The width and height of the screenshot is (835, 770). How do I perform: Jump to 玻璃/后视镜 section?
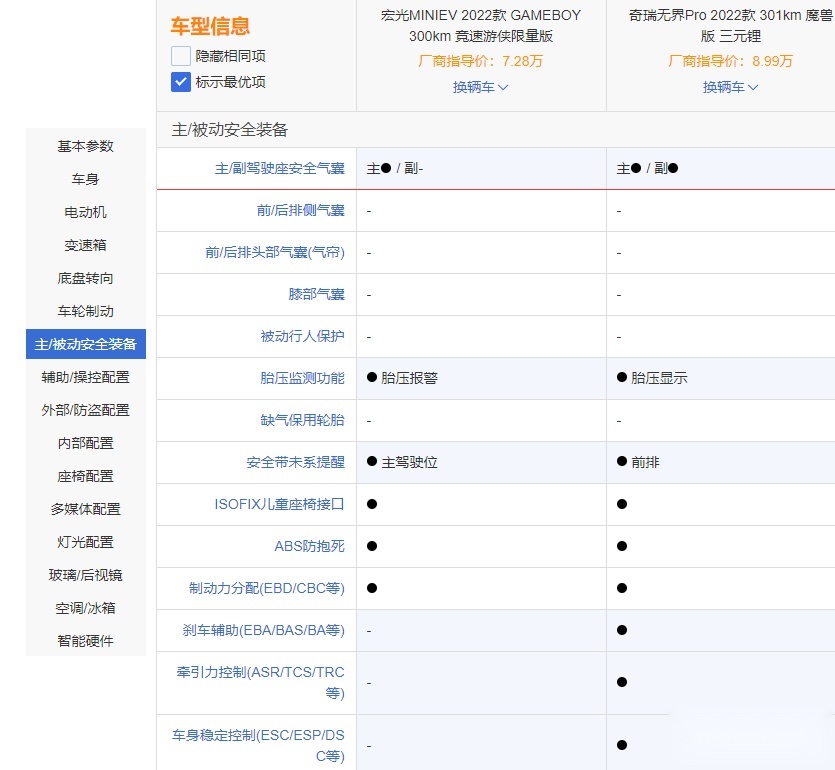(x=86, y=575)
